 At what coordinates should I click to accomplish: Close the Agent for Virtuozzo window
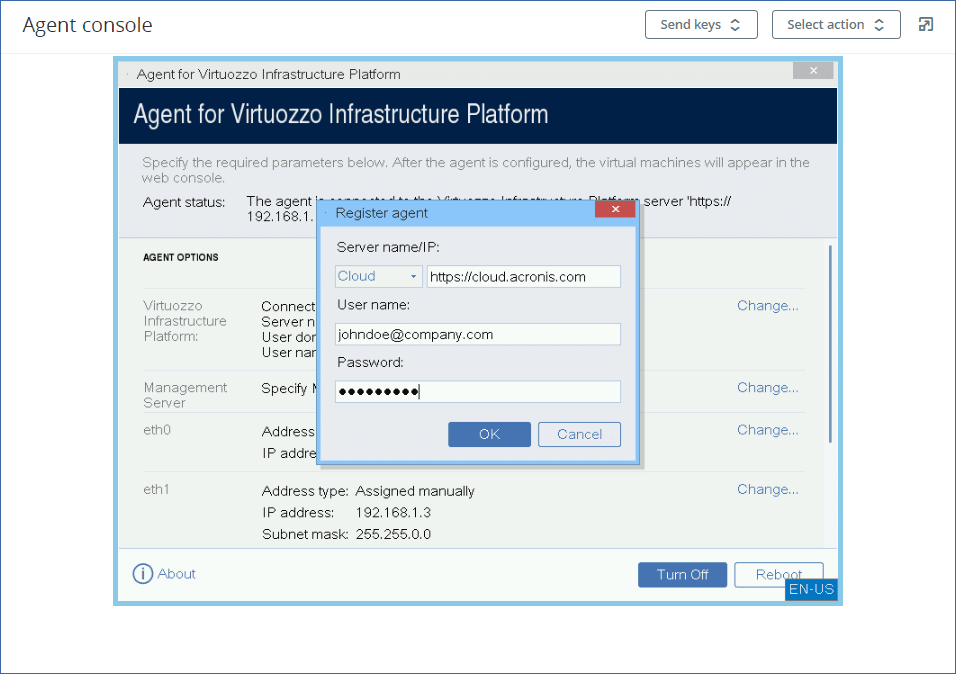[813, 71]
